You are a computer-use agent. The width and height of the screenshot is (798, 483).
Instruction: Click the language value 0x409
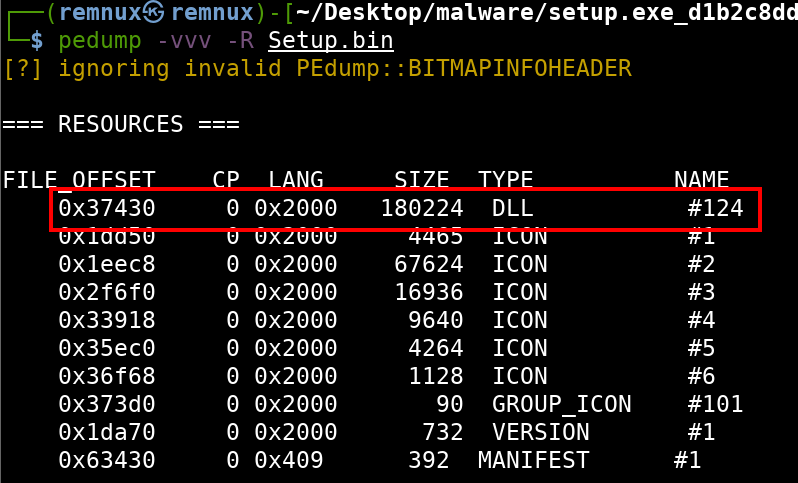coord(289,460)
